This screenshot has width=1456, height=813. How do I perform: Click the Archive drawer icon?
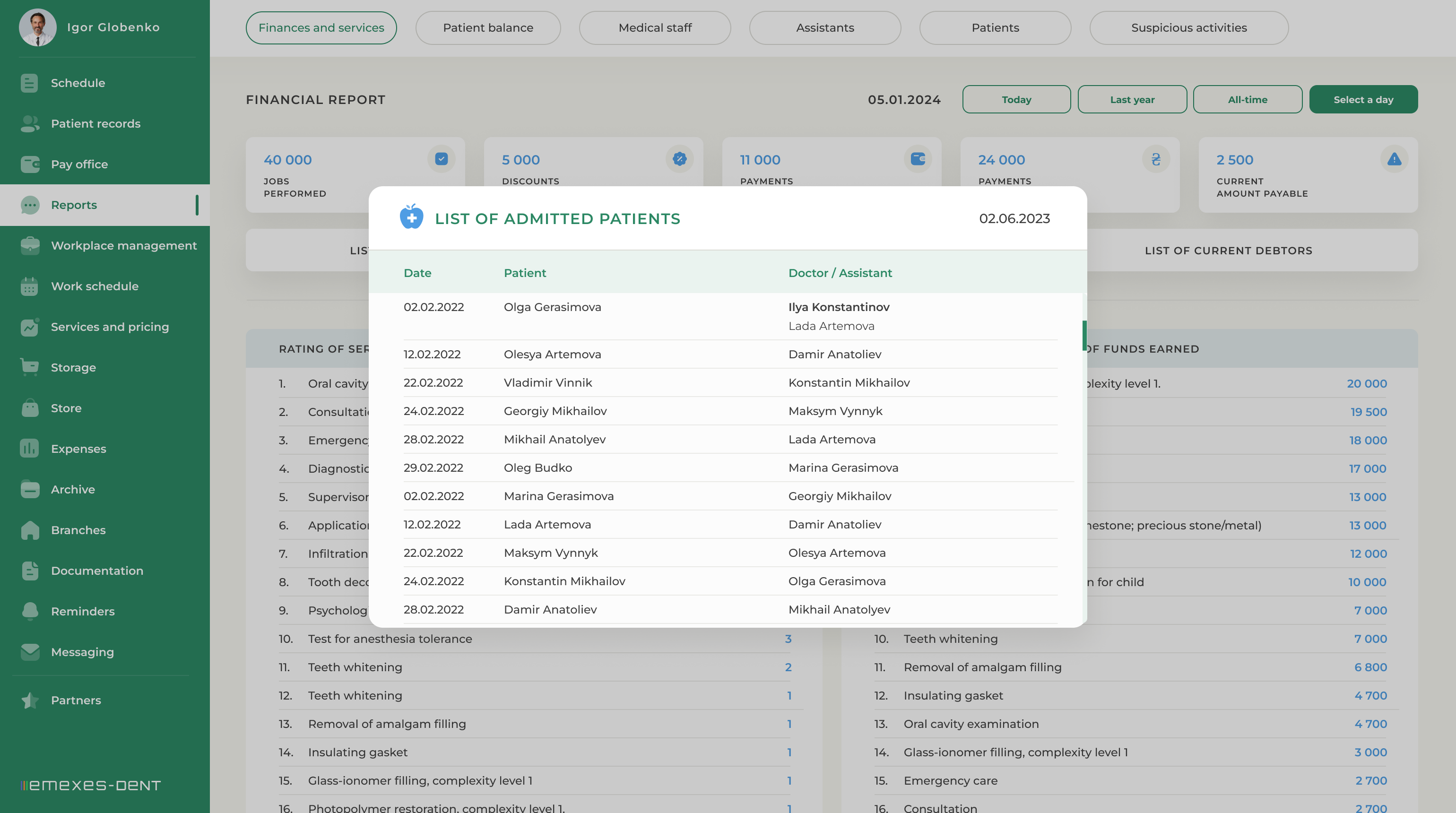(30, 489)
